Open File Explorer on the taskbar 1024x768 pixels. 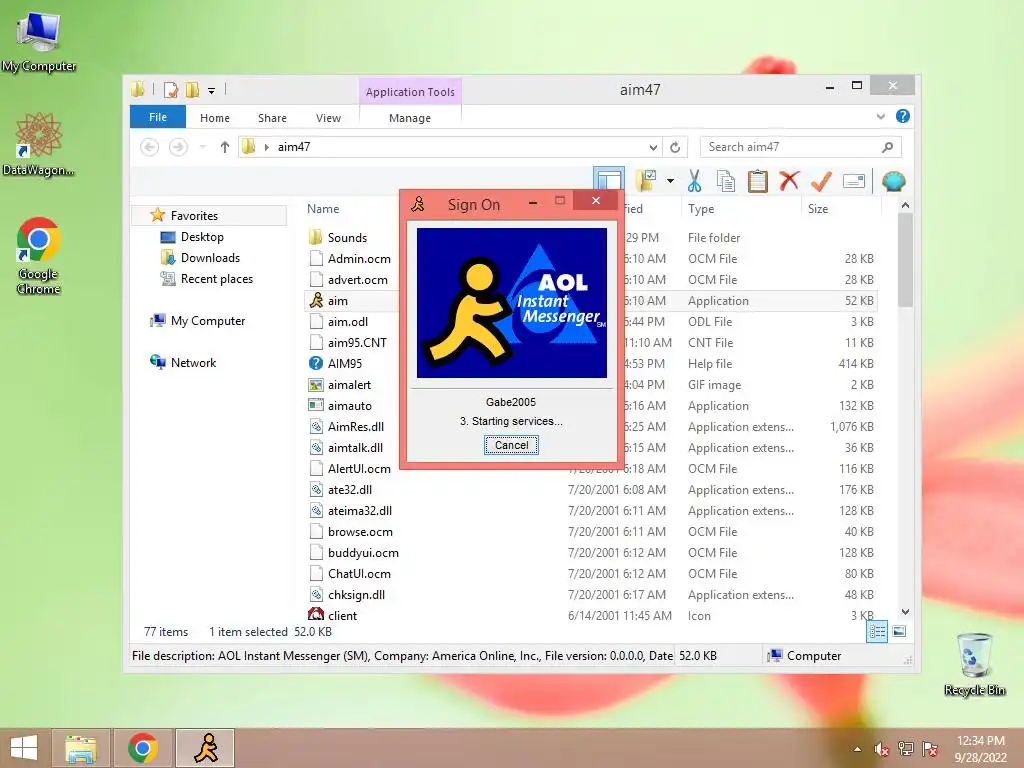pyautogui.click(x=81, y=748)
